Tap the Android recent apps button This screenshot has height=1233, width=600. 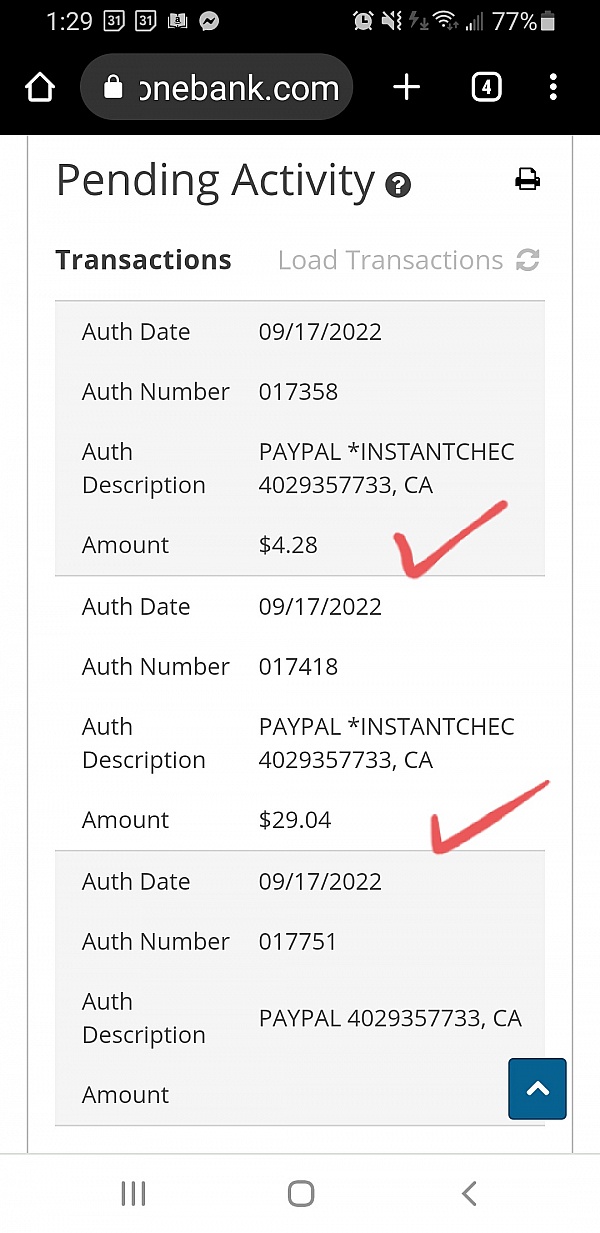tap(133, 1193)
